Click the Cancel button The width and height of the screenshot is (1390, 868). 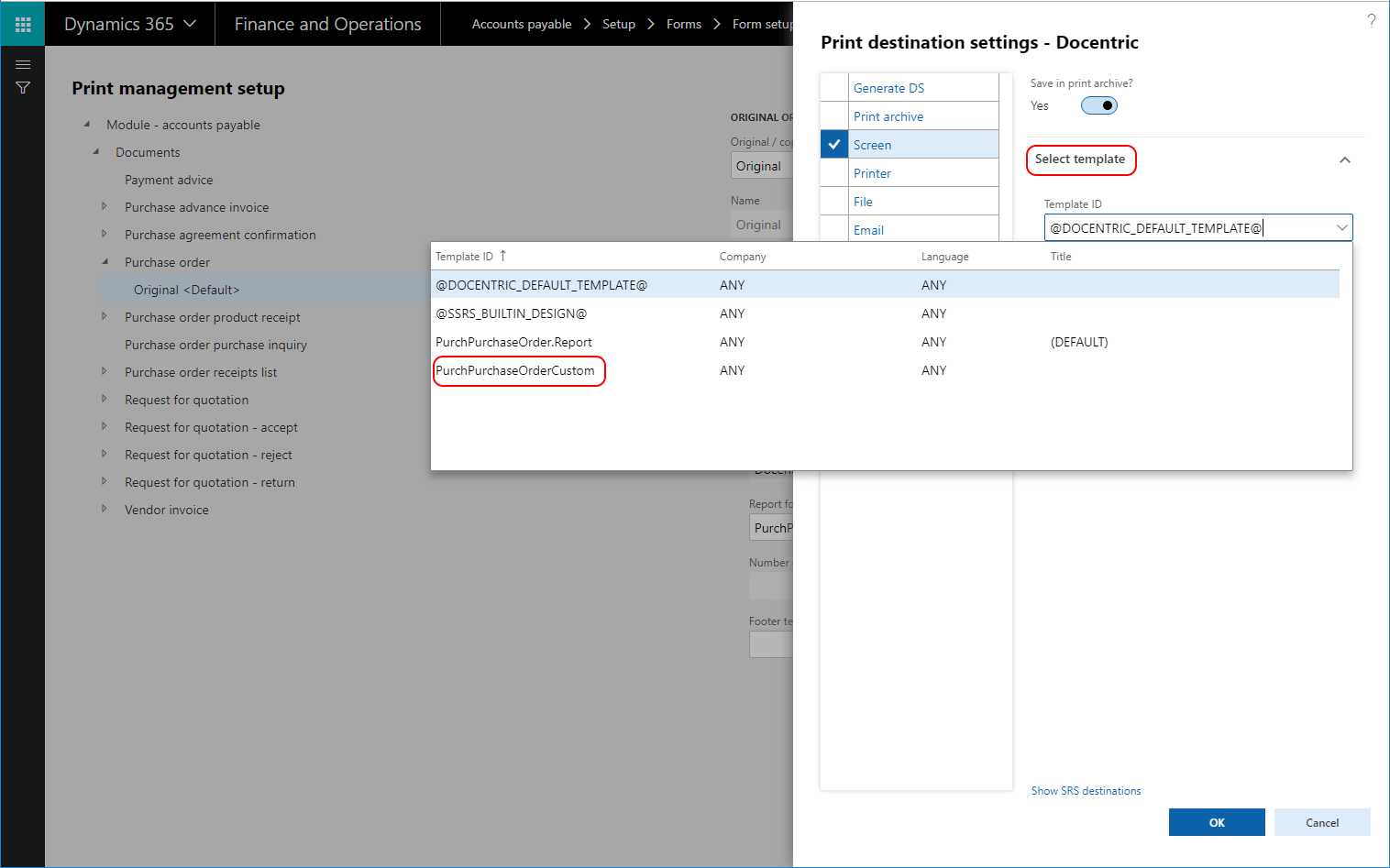[1322, 822]
